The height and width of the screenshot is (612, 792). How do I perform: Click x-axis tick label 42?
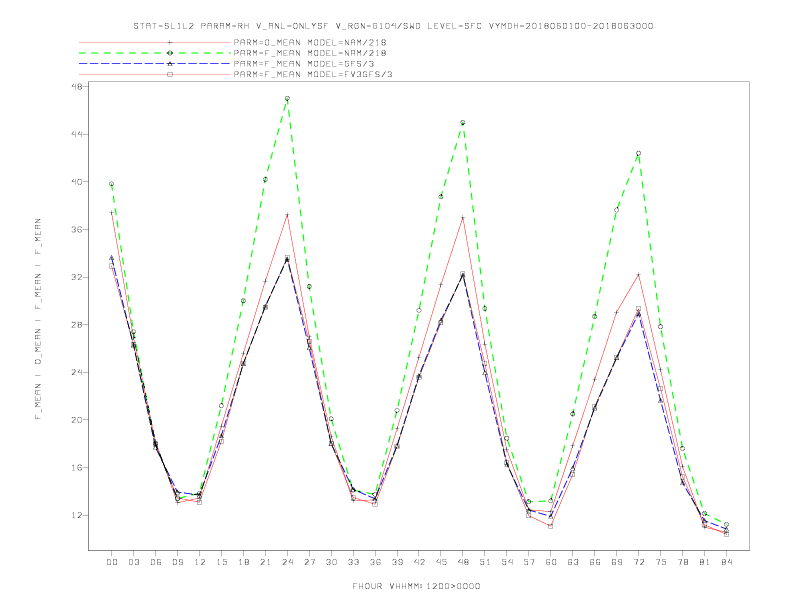coord(419,562)
